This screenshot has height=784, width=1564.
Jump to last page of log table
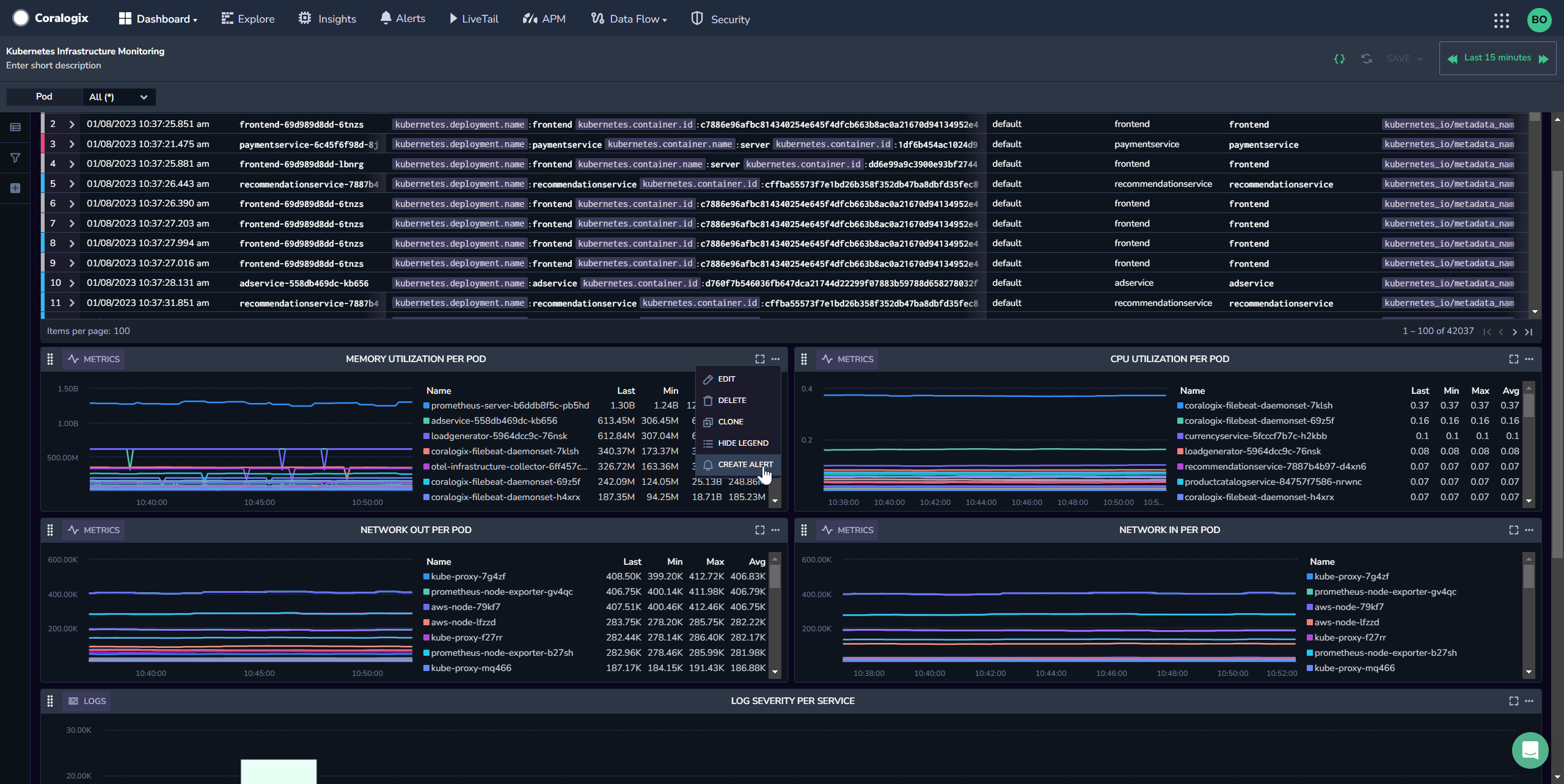1529,332
